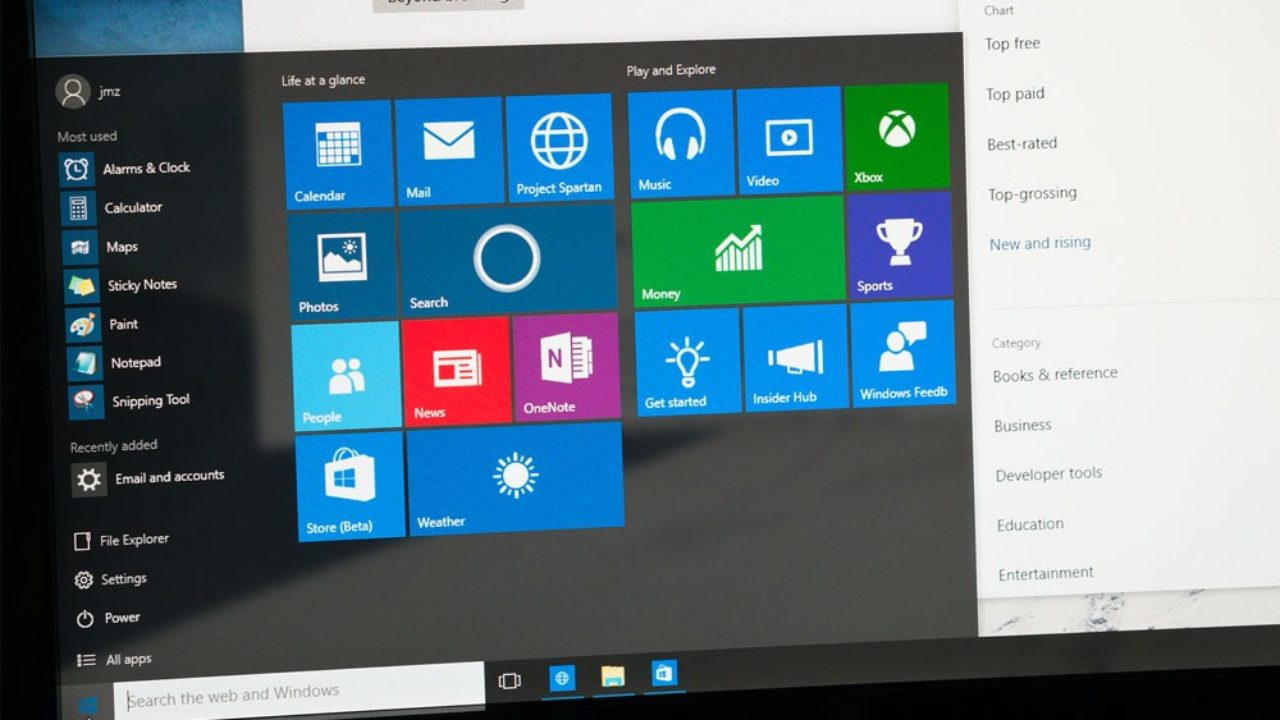This screenshot has height=720, width=1280.
Task: Open the Money tile
Action: pyautogui.click(x=739, y=251)
